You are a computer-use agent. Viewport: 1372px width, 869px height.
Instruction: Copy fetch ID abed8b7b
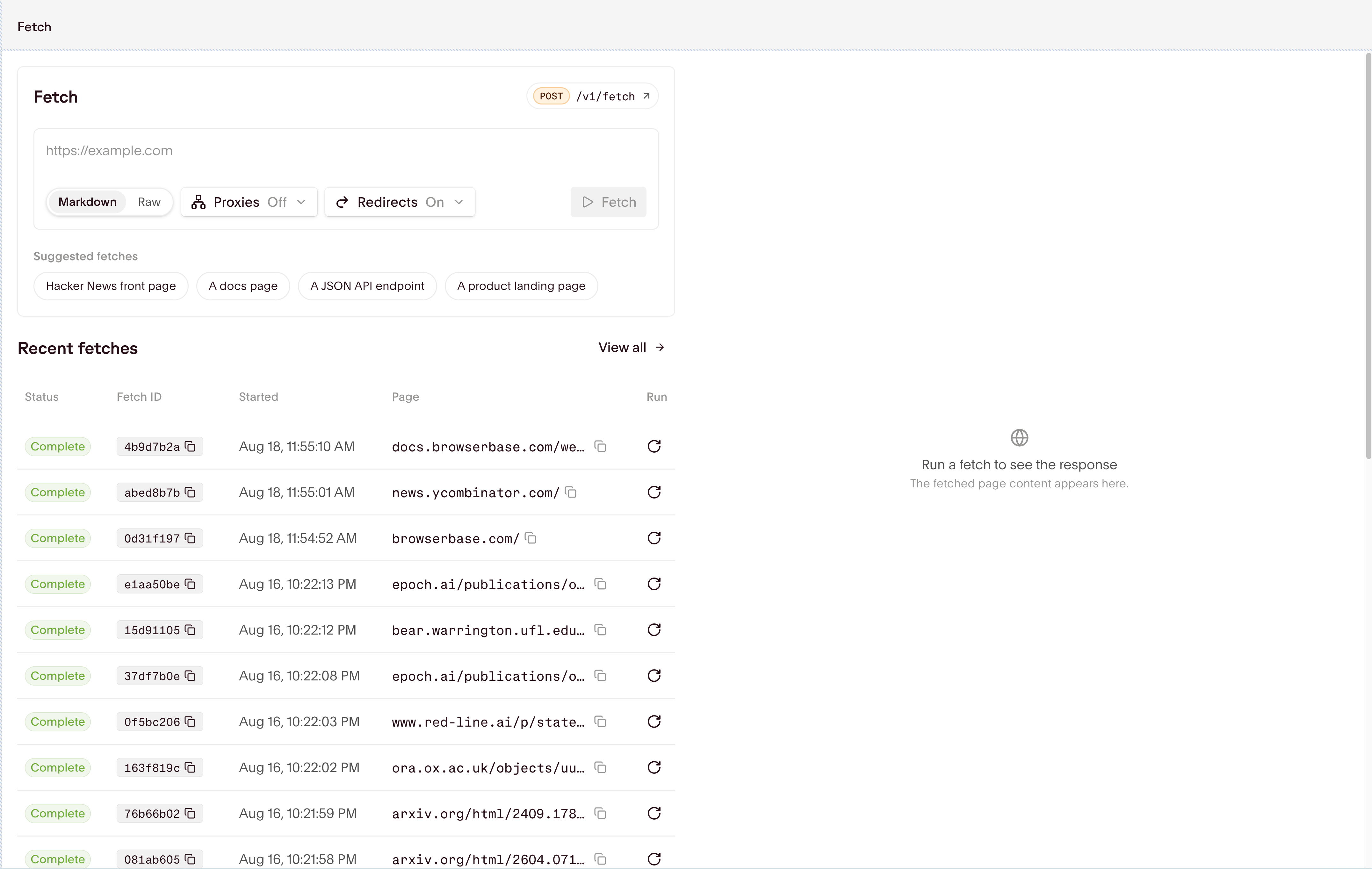pos(191,492)
